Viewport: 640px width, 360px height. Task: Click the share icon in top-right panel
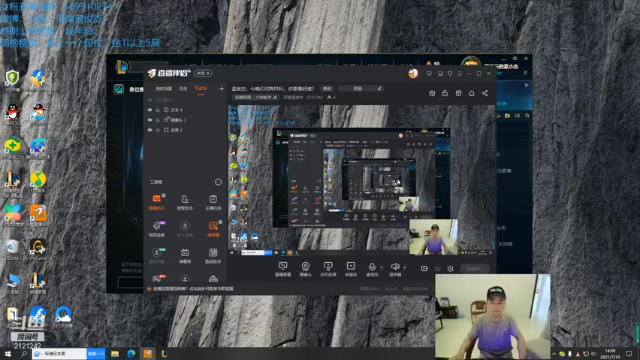(485, 93)
